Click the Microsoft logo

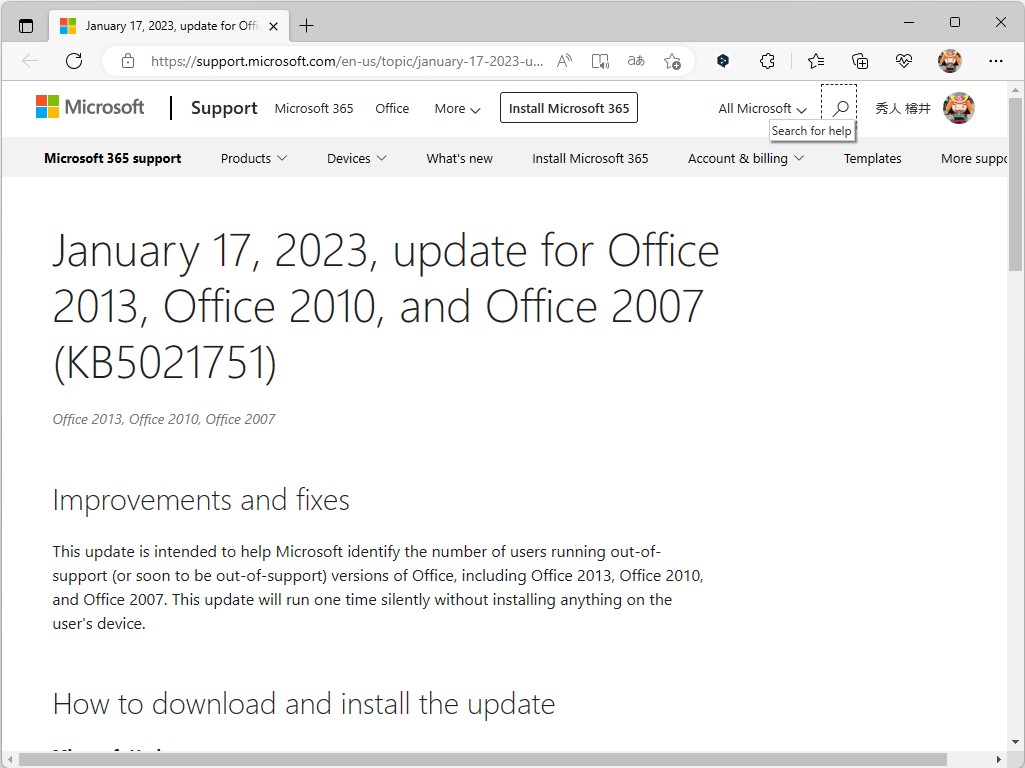(x=90, y=107)
